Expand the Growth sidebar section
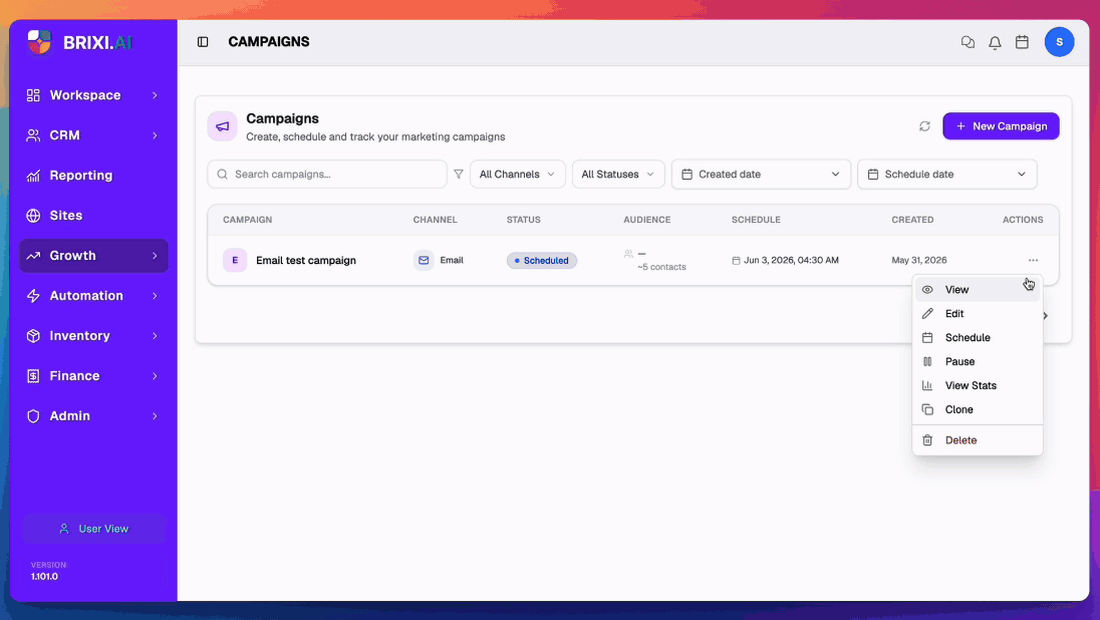This screenshot has width=1100, height=620. pyautogui.click(x=93, y=256)
